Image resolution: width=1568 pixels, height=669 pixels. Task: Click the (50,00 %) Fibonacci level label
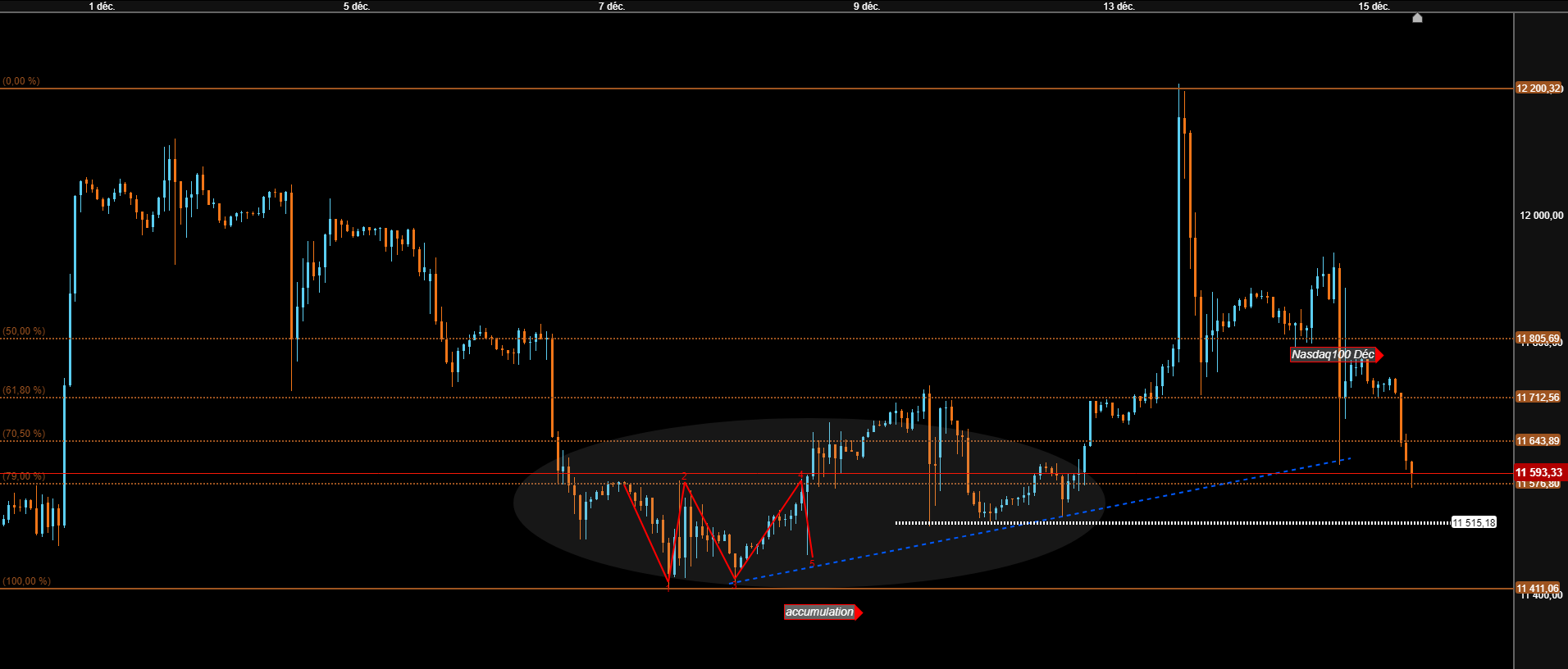click(24, 331)
